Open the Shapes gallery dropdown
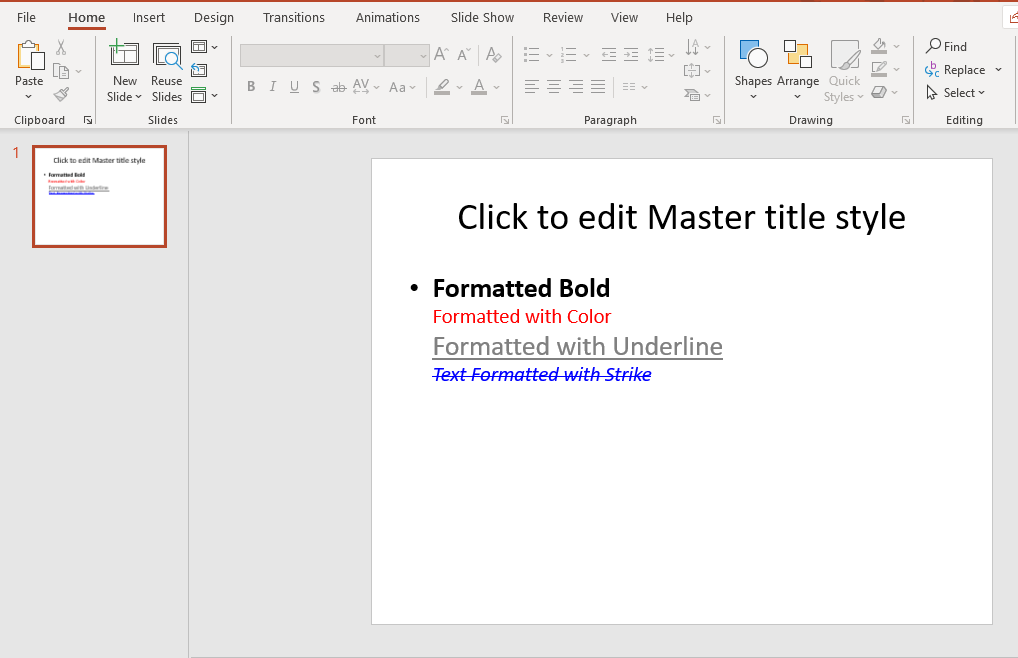The width and height of the screenshot is (1018, 658). pos(753,97)
